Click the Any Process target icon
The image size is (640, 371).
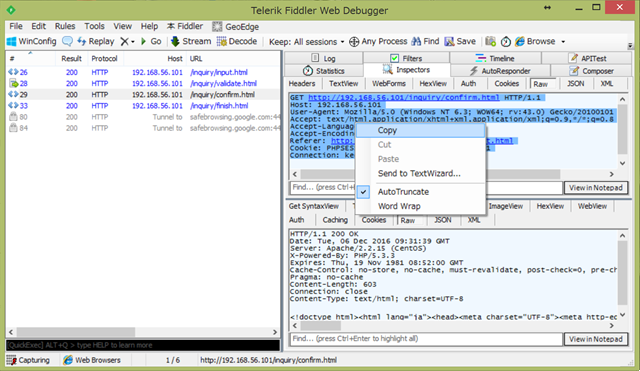point(354,42)
